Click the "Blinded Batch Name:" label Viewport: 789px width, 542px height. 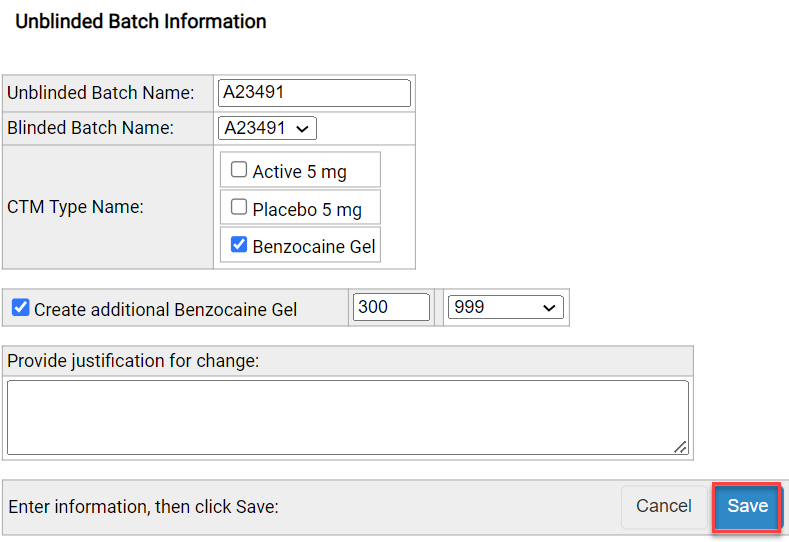pyautogui.click(x=90, y=128)
